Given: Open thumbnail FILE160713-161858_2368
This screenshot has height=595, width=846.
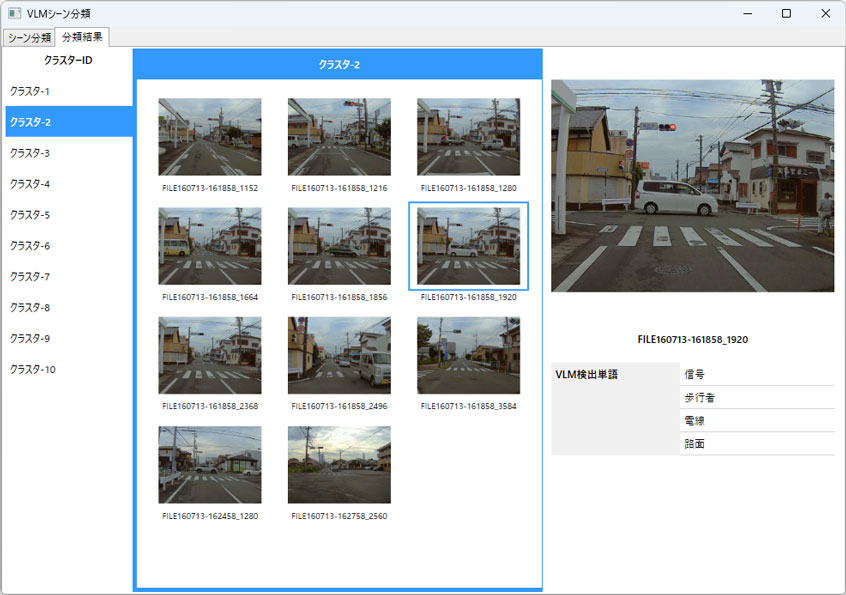Looking at the screenshot, I should 209,356.
